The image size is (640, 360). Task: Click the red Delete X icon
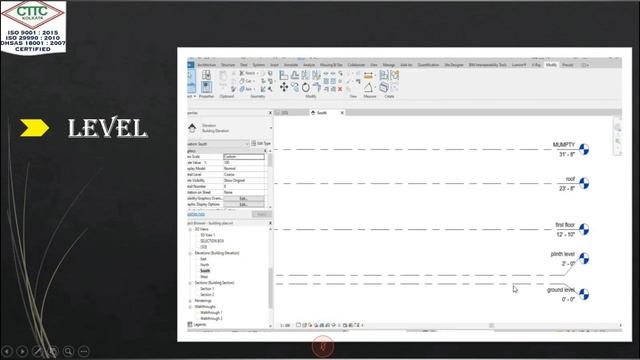pos(340,89)
